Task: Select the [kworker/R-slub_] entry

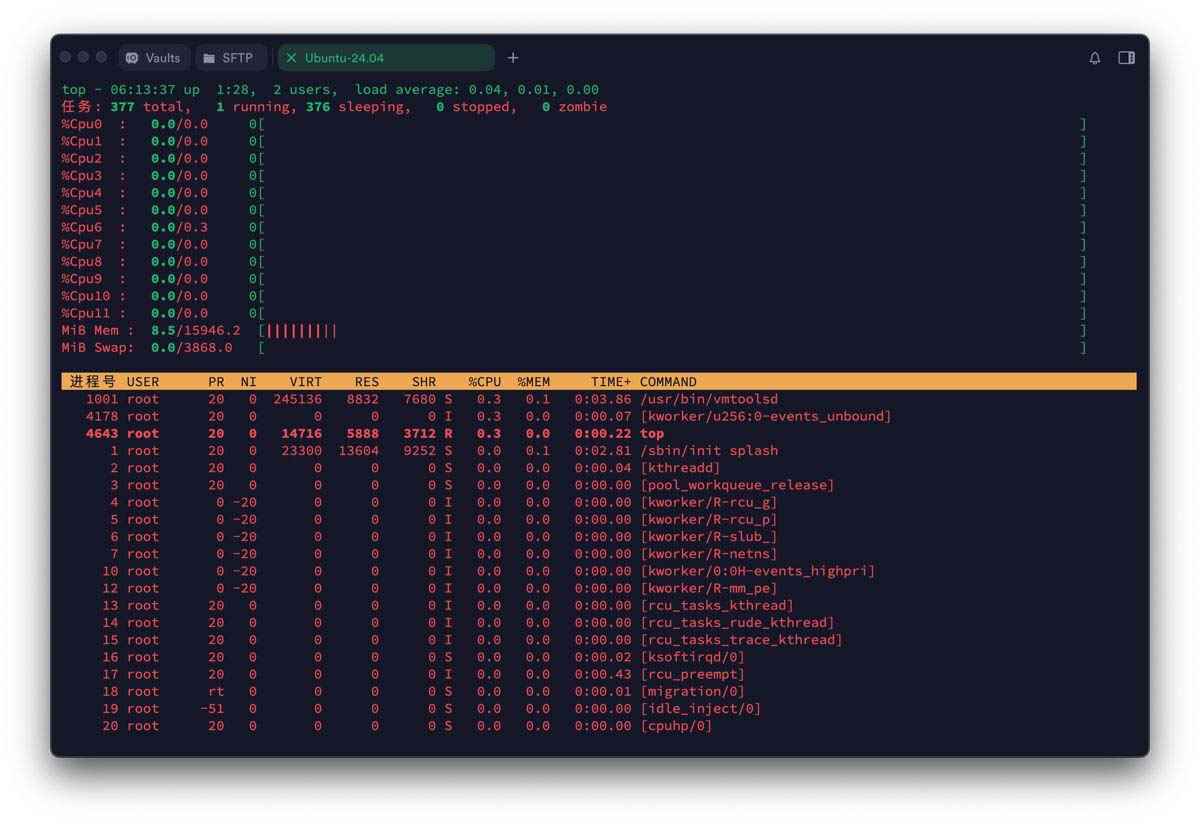Action: click(x=709, y=536)
